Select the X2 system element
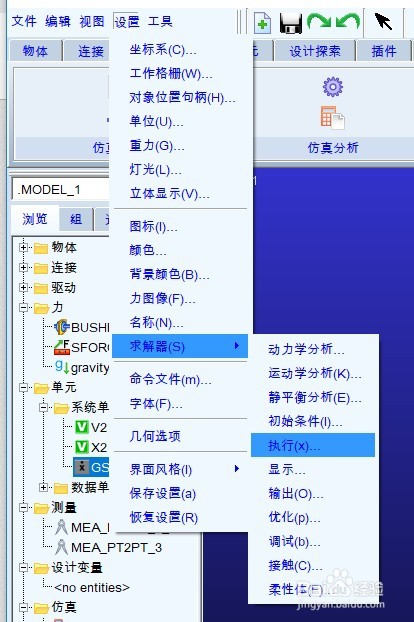 coord(91,447)
